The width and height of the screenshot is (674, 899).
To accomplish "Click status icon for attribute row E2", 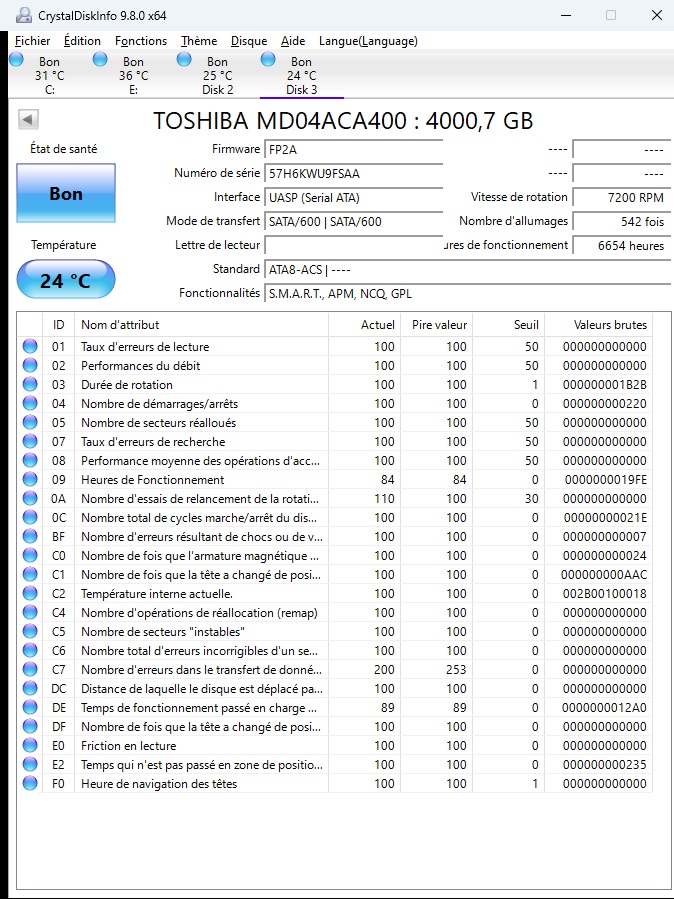I will 30,764.
